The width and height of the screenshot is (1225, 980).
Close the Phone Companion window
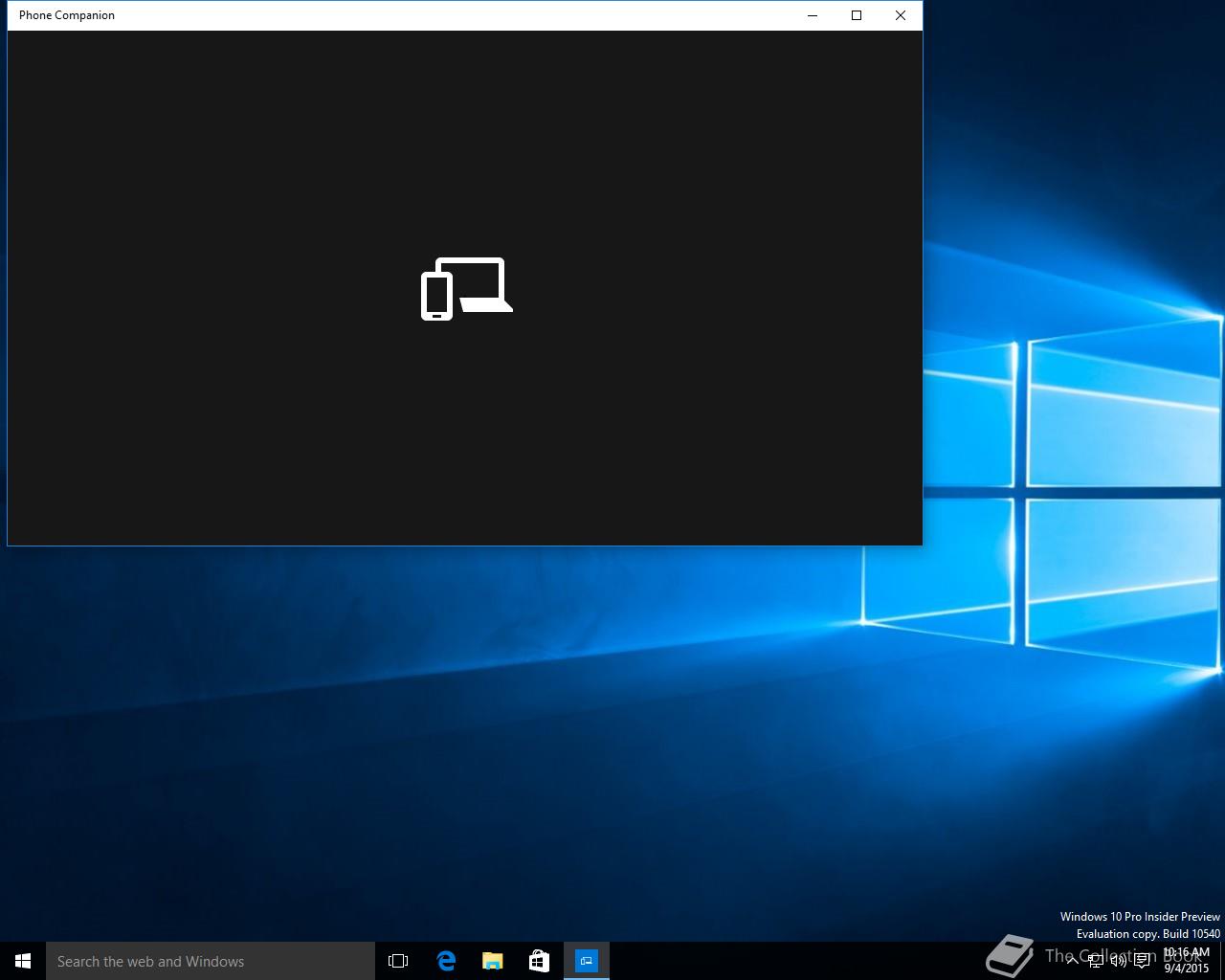(901, 15)
